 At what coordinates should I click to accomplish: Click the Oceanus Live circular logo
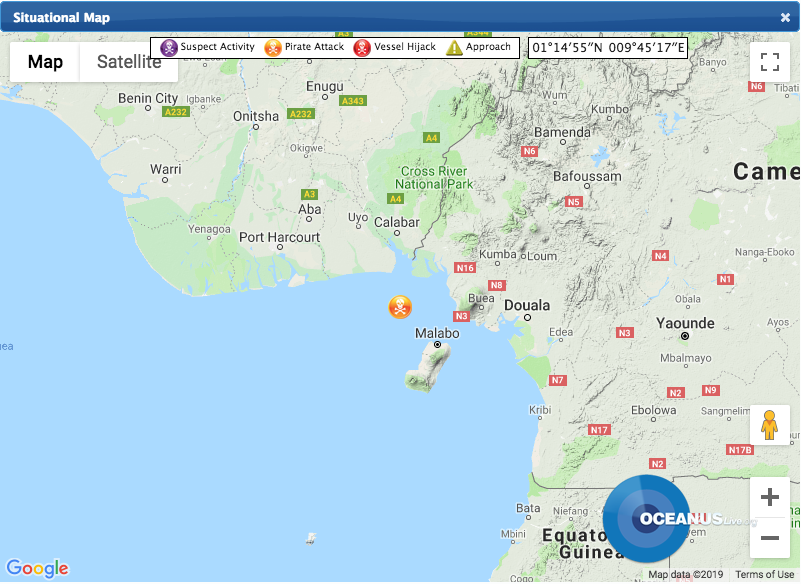[x=646, y=518]
